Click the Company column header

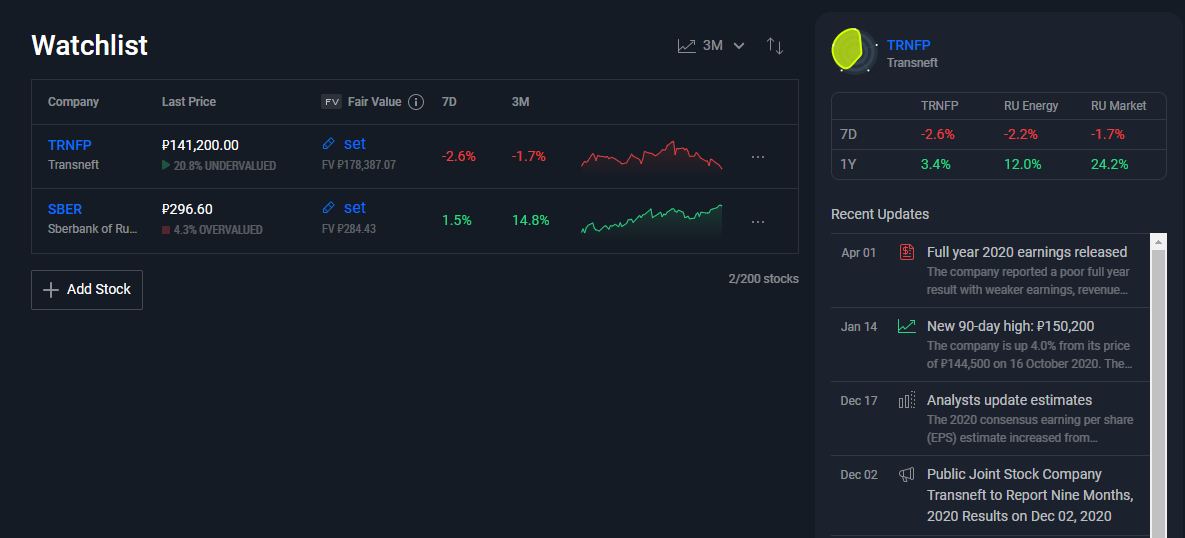pos(73,102)
